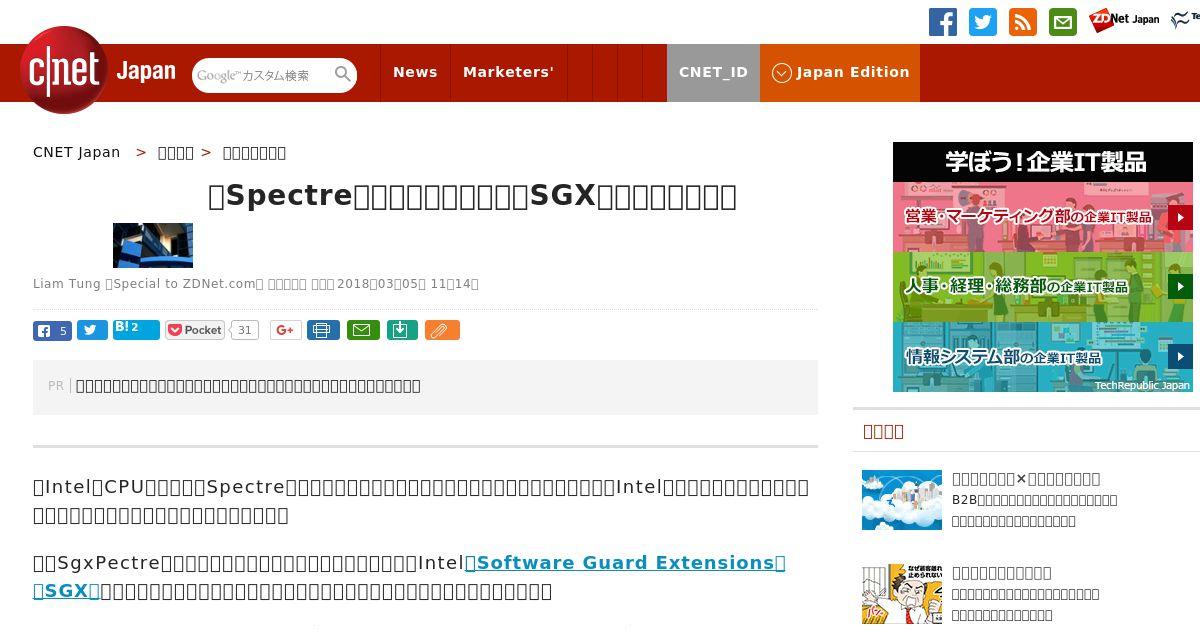Open the cloud city thumbnail in sidebar

click(x=902, y=500)
